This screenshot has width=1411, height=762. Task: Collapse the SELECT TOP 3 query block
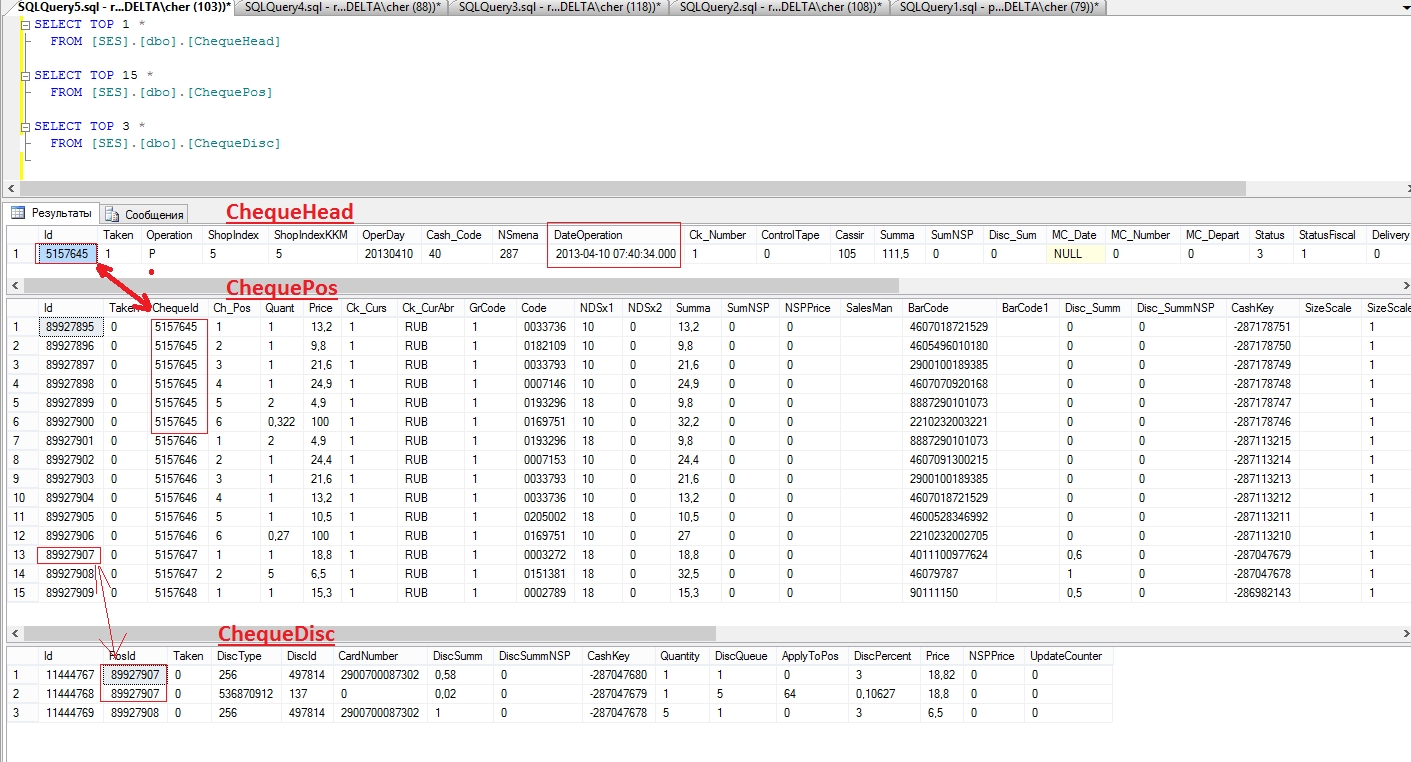click(25, 126)
